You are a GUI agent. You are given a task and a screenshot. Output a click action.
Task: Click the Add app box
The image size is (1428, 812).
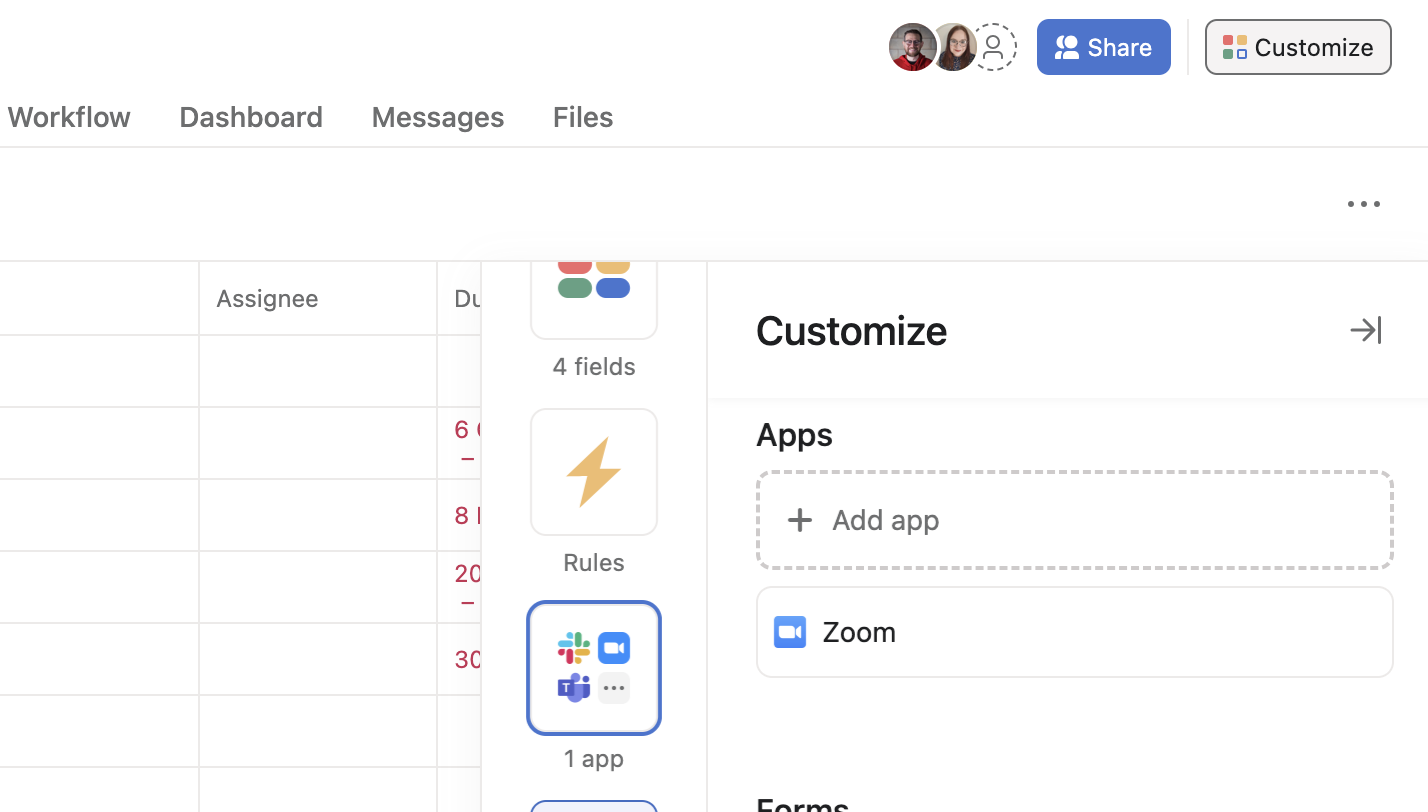pyautogui.click(x=1075, y=520)
